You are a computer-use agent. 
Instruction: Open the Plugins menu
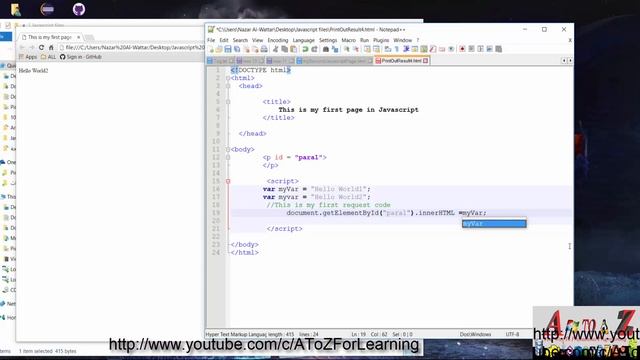(381, 40)
